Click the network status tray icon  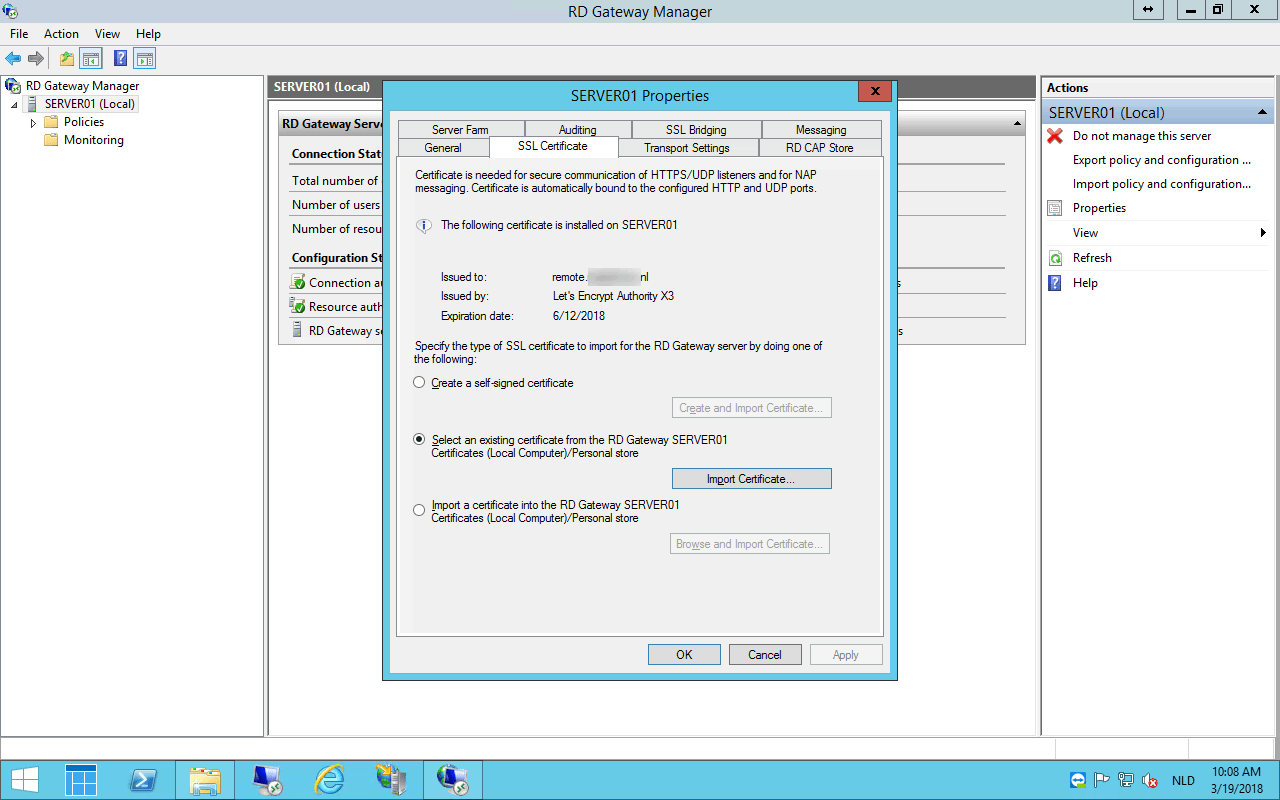1126,780
